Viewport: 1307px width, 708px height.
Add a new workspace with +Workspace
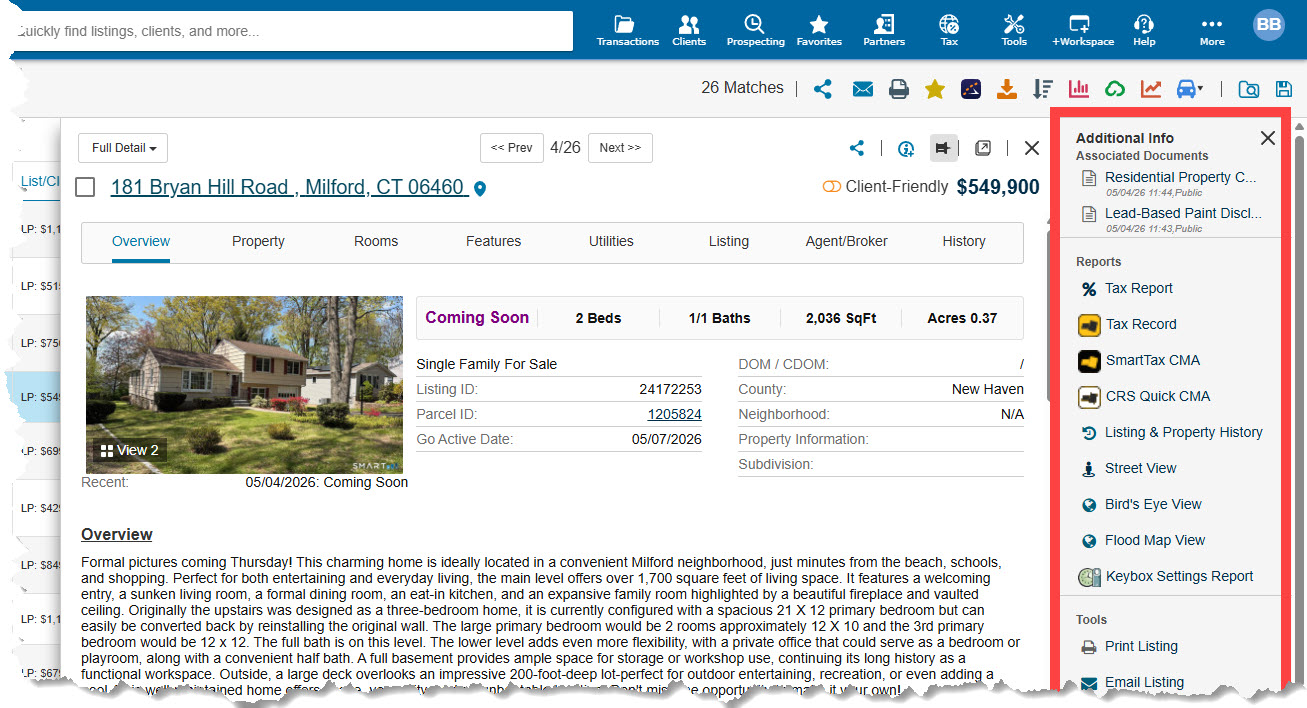(x=1082, y=30)
